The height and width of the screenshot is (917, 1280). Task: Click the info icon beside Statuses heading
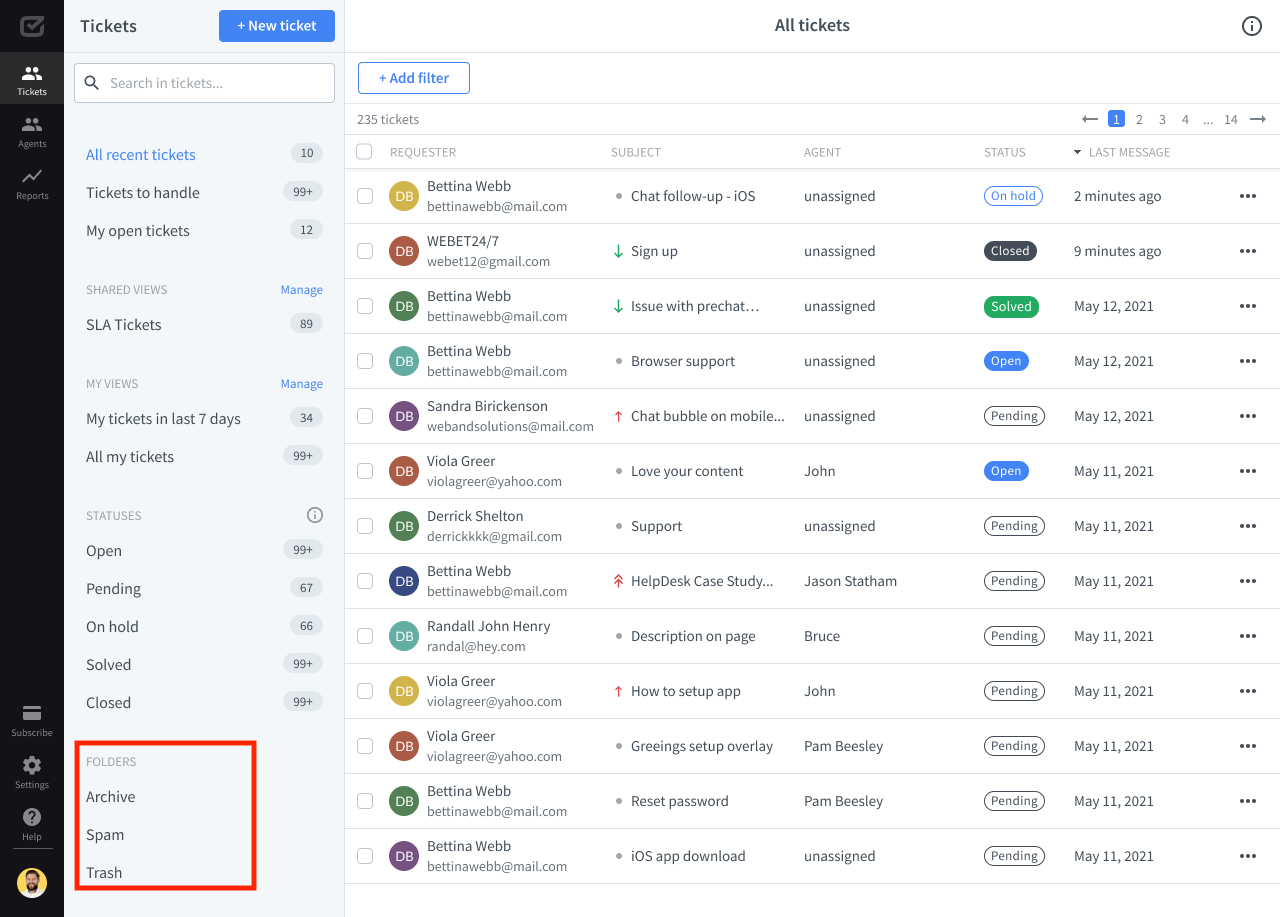click(x=315, y=516)
